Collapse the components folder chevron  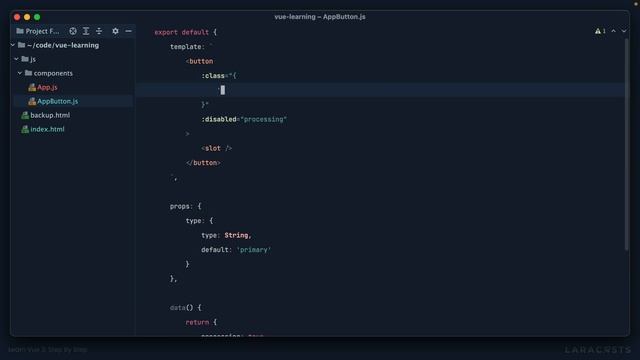coord(20,73)
